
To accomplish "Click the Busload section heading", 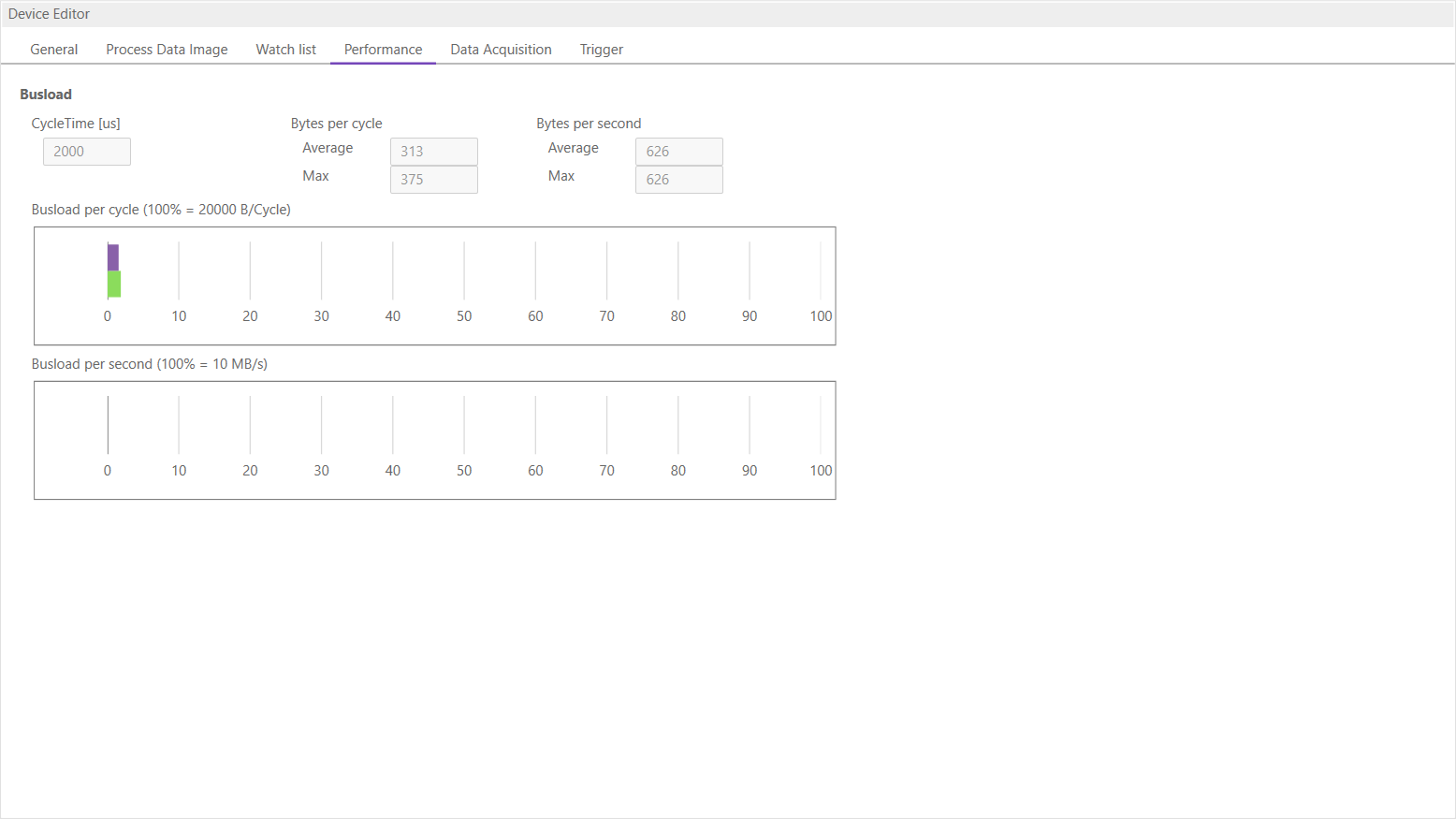I will 46,94.
